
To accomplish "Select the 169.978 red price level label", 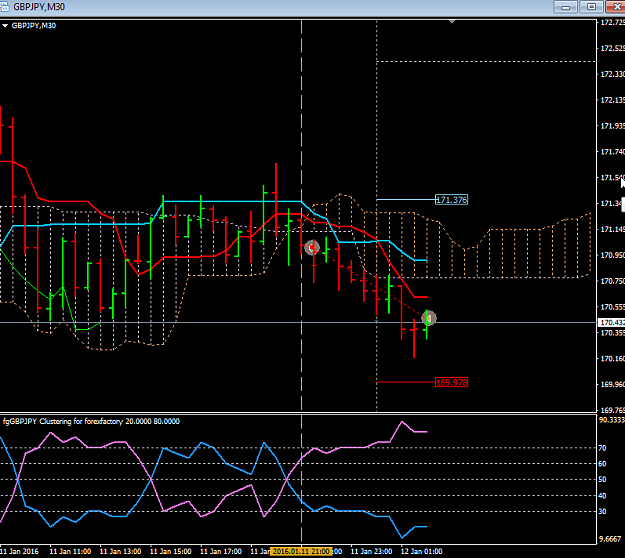I will [x=451, y=383].
